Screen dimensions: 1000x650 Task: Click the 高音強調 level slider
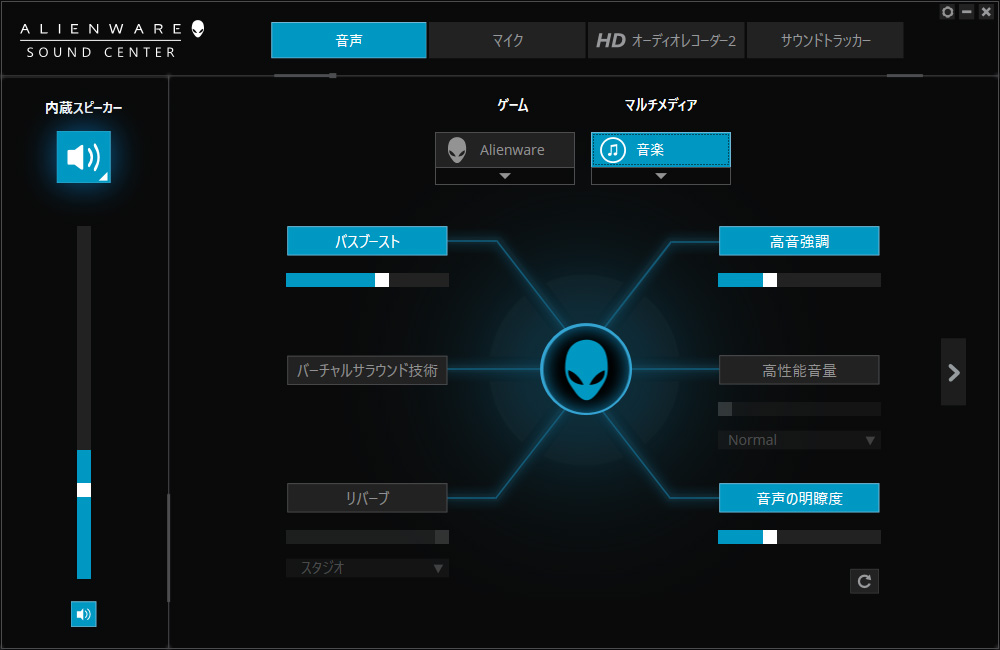tap(799, 280)
